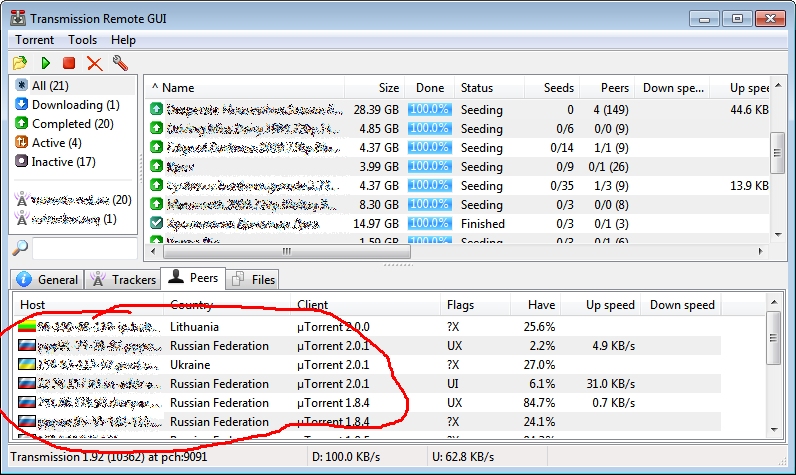Open the Tools menu
The image size is (796, 475).
point(82,40)
